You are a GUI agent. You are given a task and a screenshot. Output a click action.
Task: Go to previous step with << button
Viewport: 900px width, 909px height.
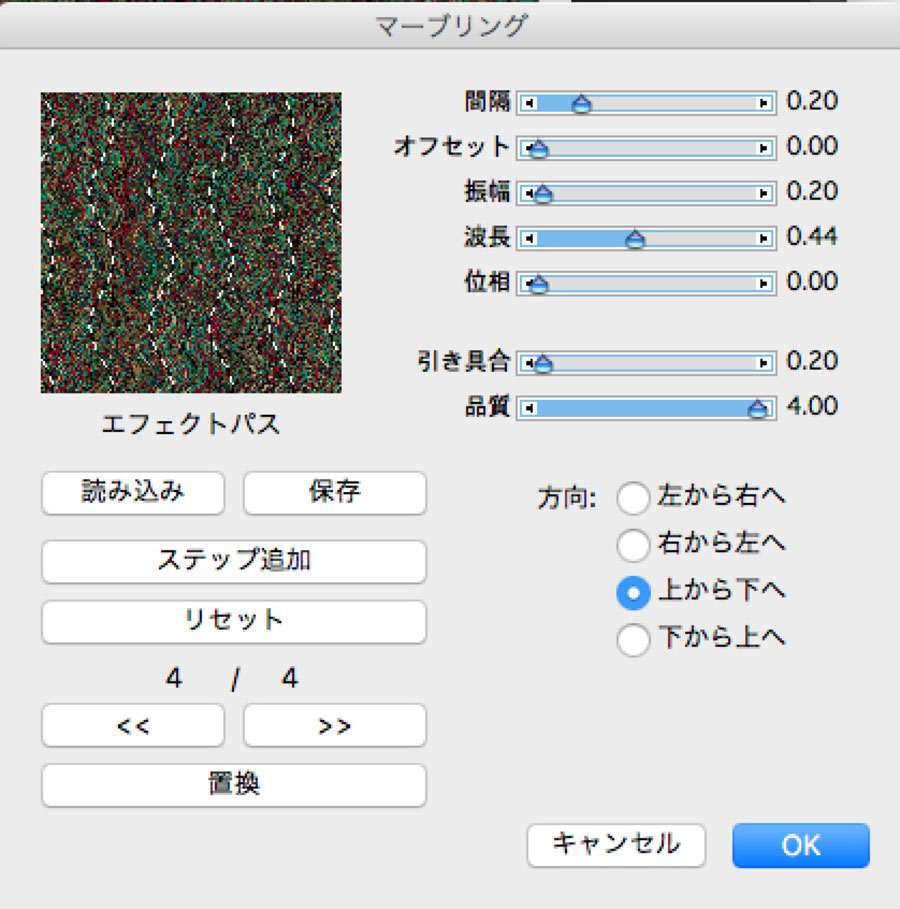pos(133,726)
